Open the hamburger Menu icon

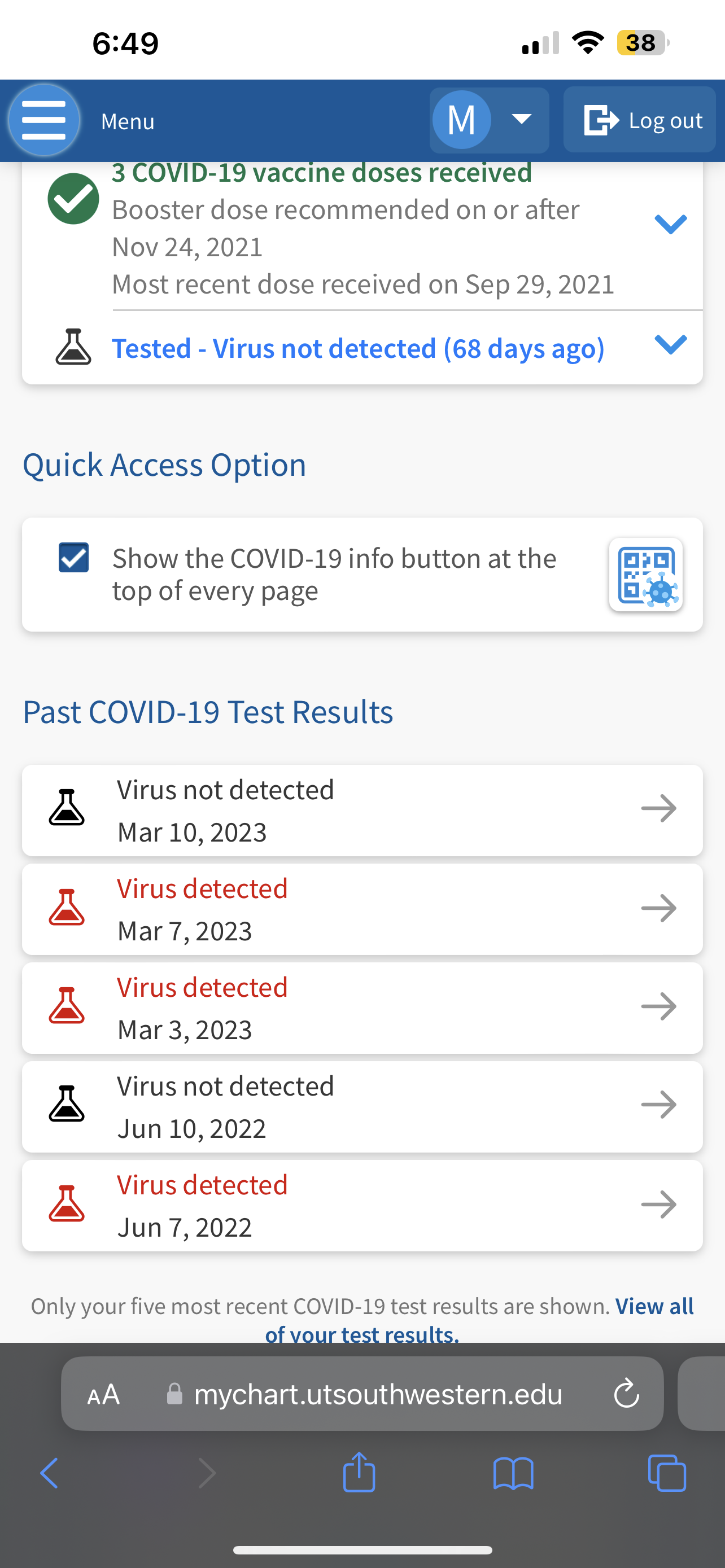[44, 120]
